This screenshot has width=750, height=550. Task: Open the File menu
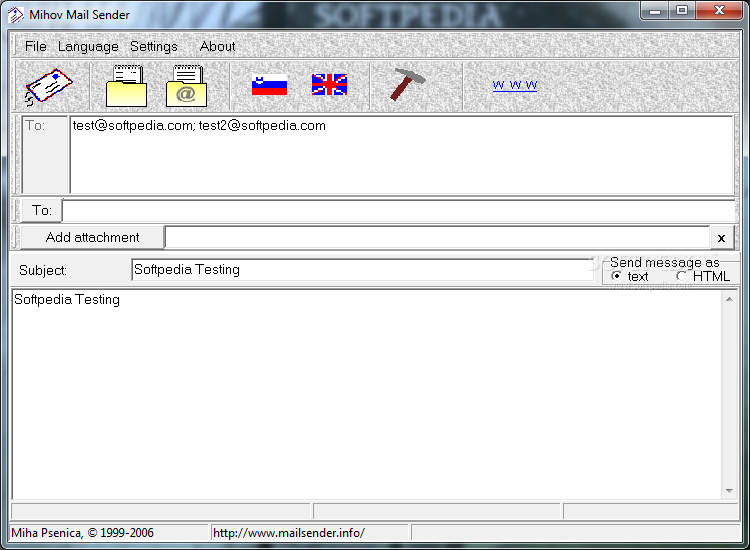pyautogui.click(x=35, y=46)
